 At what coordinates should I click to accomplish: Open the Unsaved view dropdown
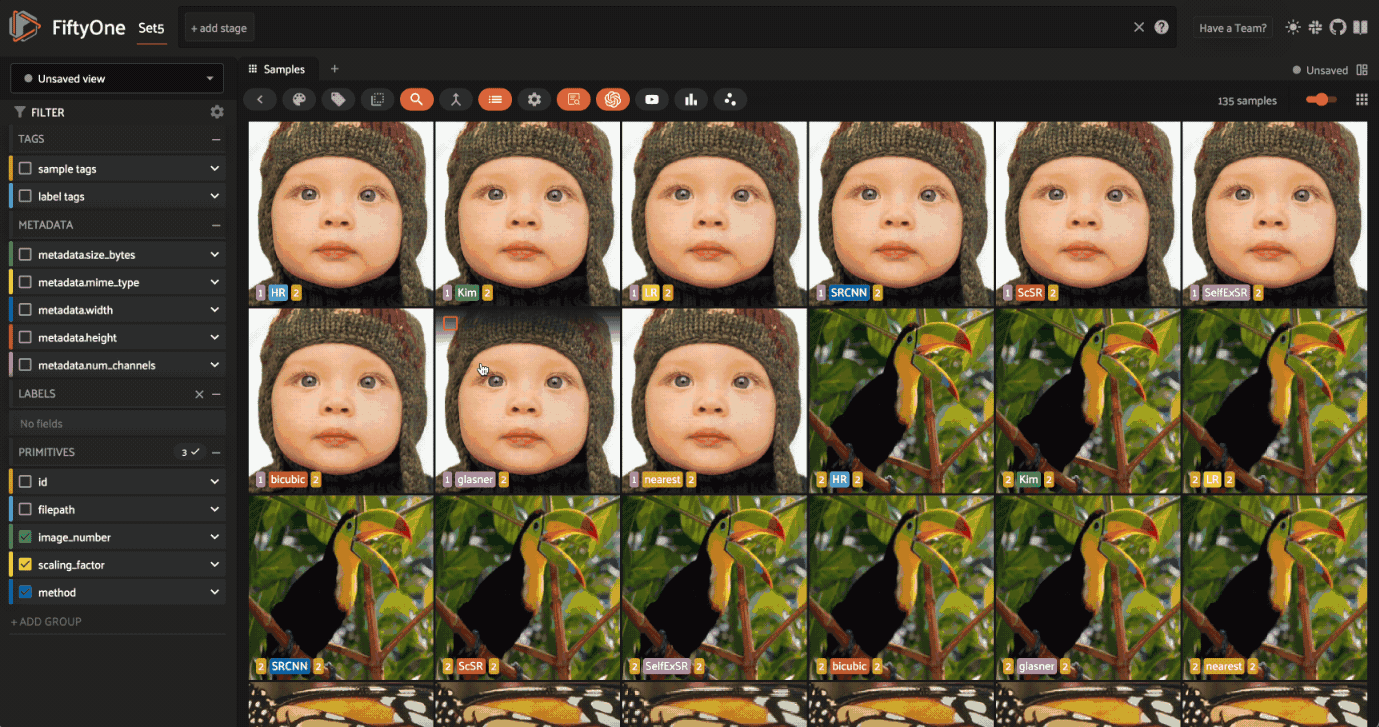point(117,78)
